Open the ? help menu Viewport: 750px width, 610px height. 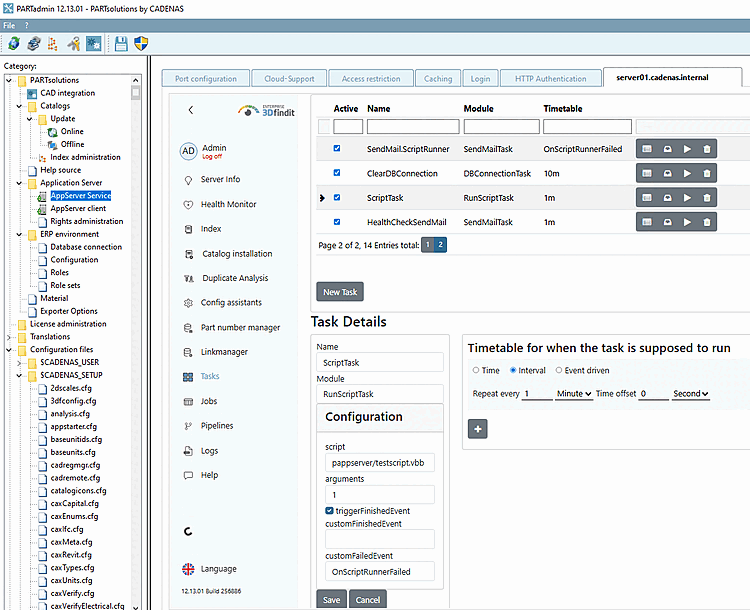tap(27, 25)
